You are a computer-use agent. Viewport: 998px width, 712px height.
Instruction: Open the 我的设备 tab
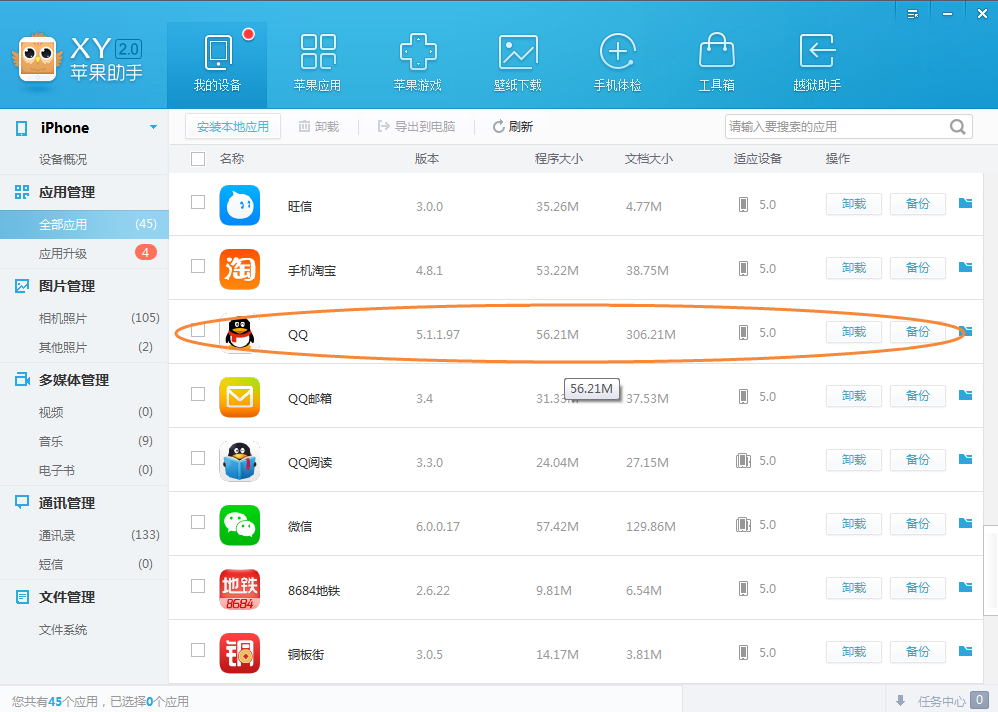pyautogui.click(x=217, y=65)
